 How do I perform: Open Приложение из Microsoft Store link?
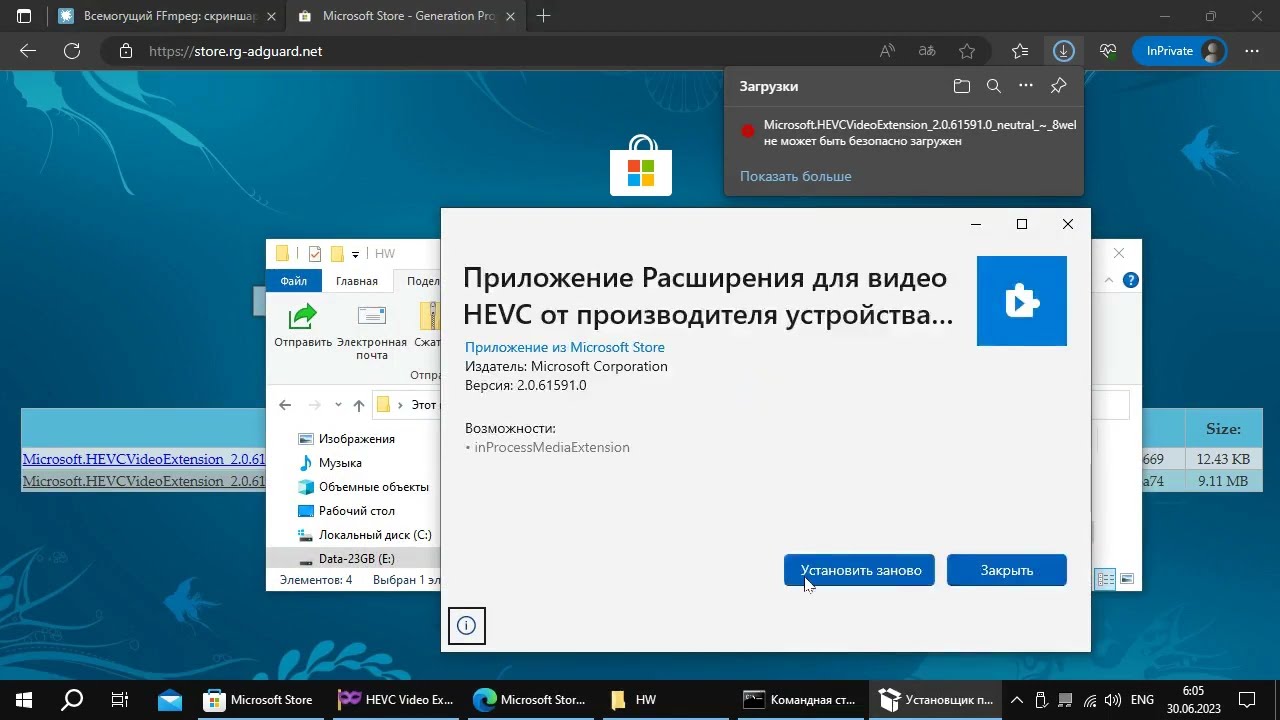(565, 347)
